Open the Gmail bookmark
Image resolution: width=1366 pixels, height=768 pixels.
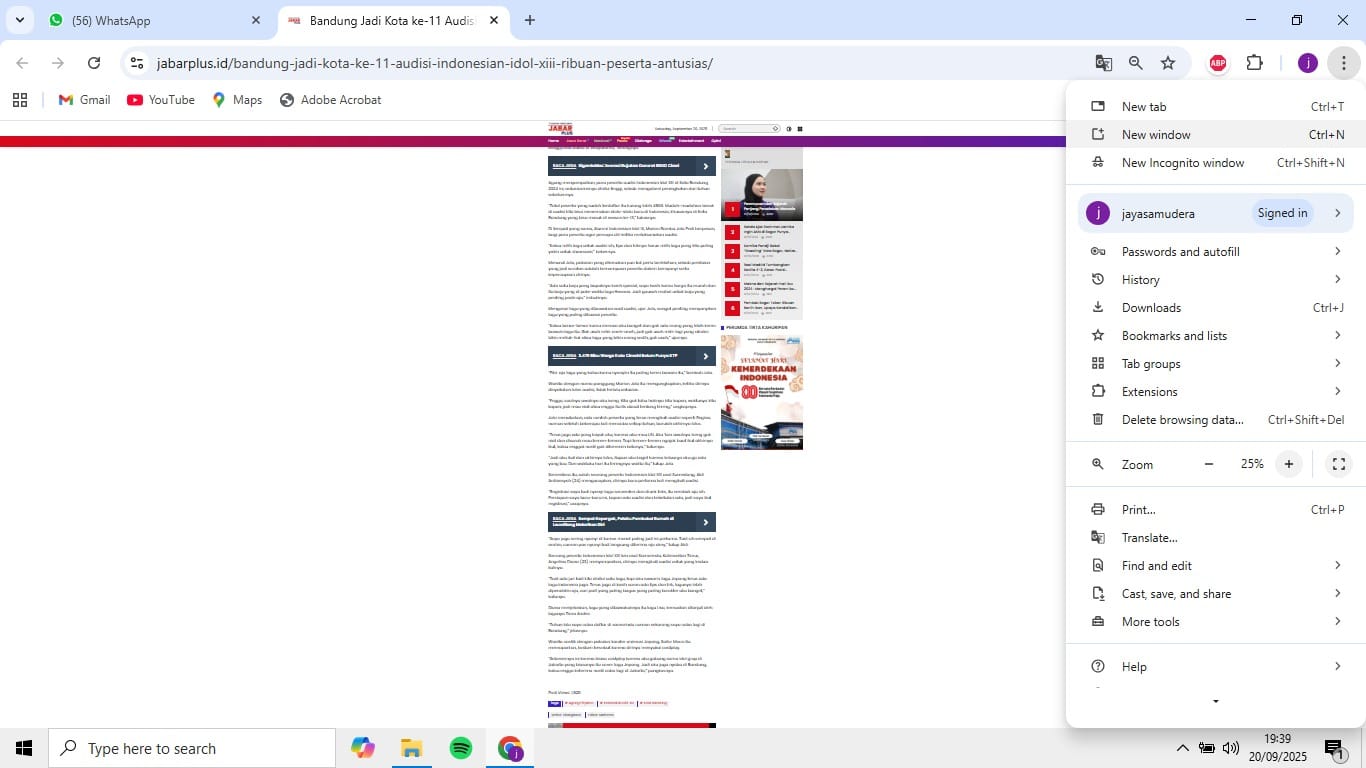pyautogui.click(x=84, y=100)
